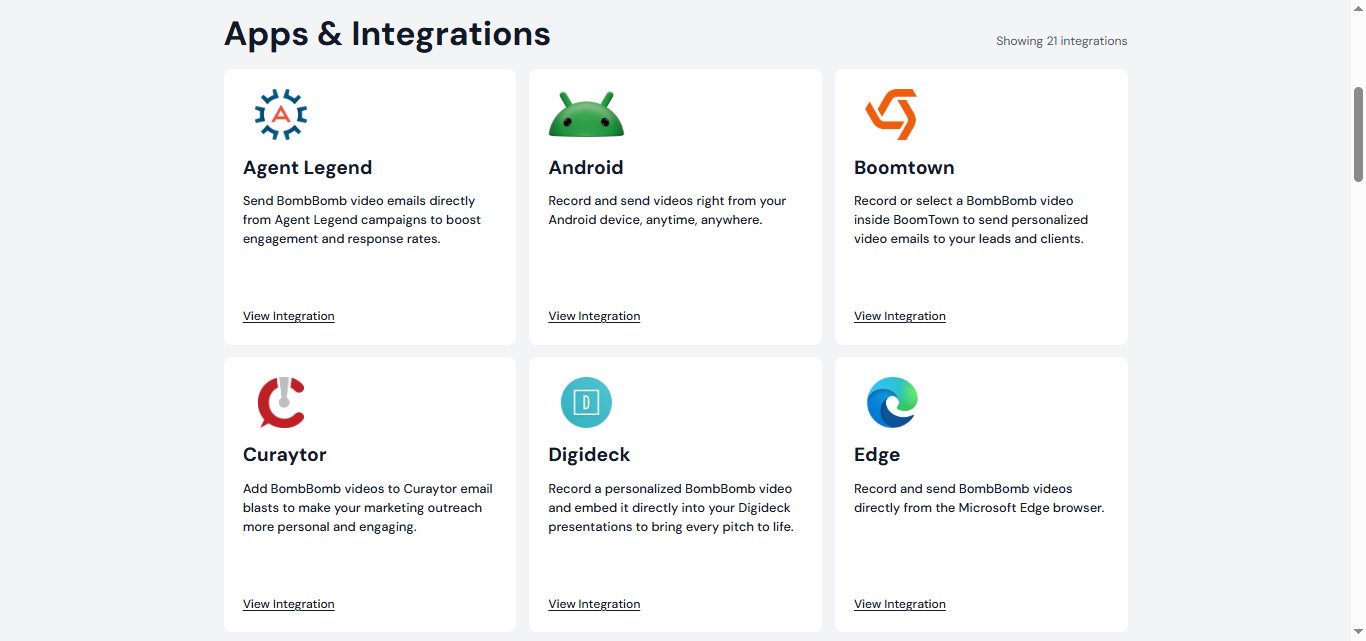Click the Microsoft Edge browser logo
The height and width of the screenshot is (641, 1366).
(892, 402)
